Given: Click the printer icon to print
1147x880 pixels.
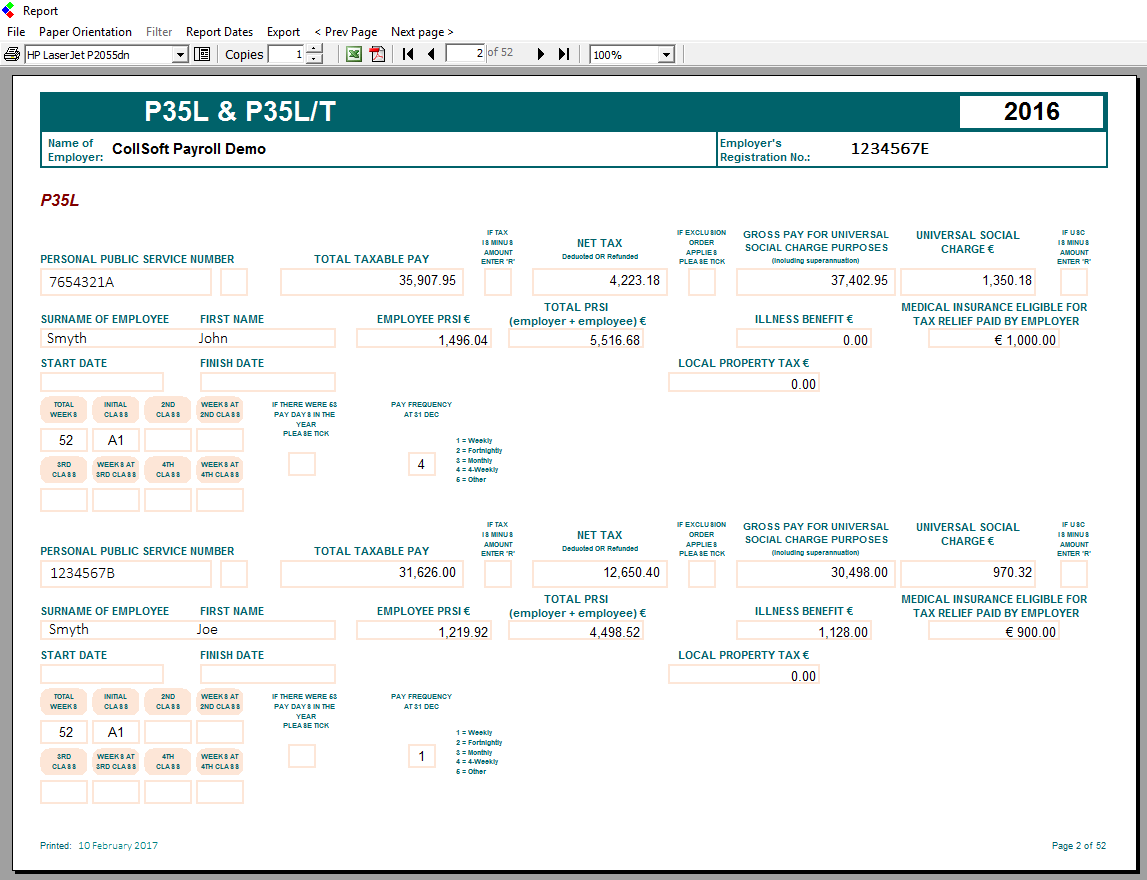Looking at the screenshot, I should 12,54.
